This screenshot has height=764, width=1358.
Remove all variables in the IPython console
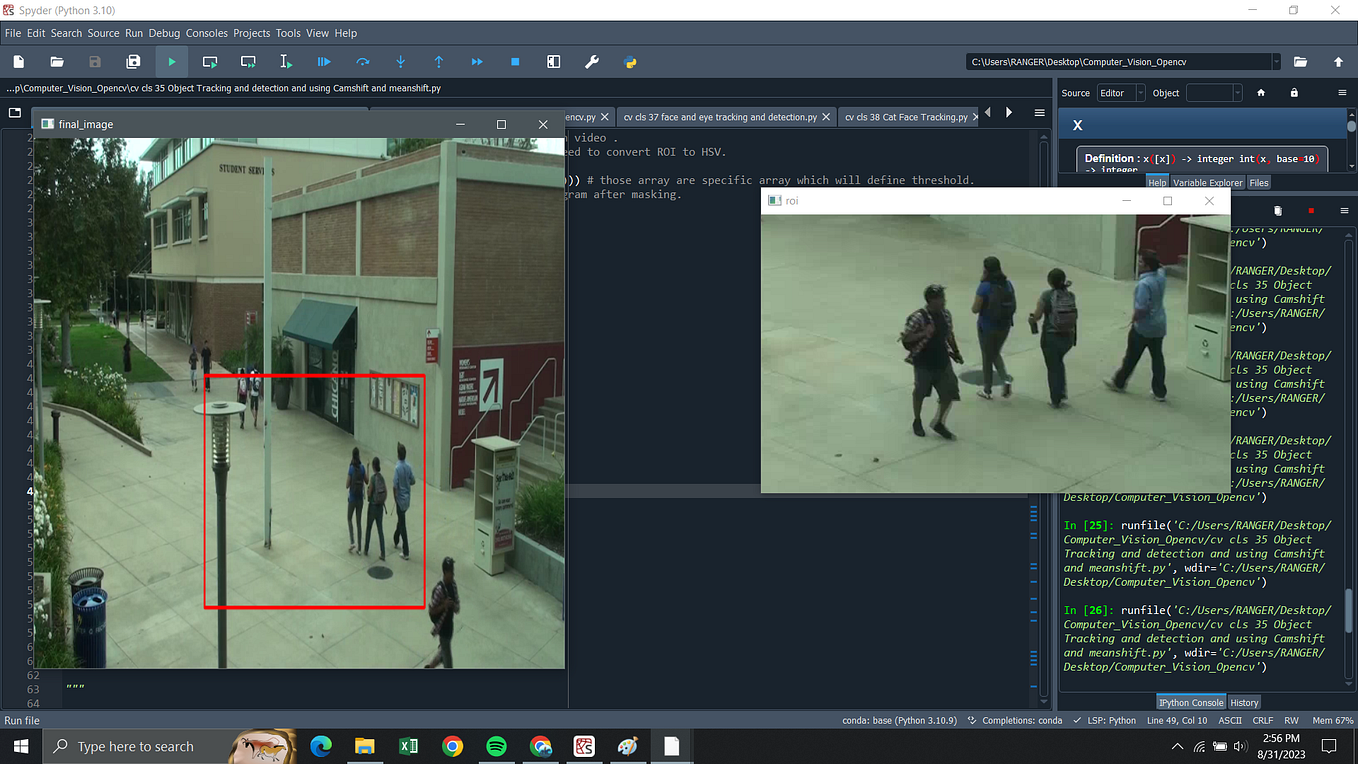click(x=1277, y=211)
